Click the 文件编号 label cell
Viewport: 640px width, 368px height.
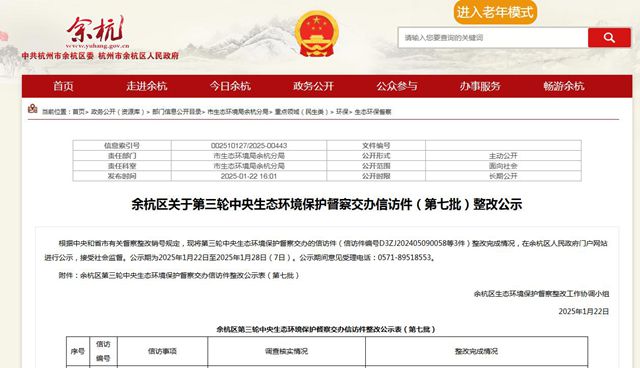[376, 146]
